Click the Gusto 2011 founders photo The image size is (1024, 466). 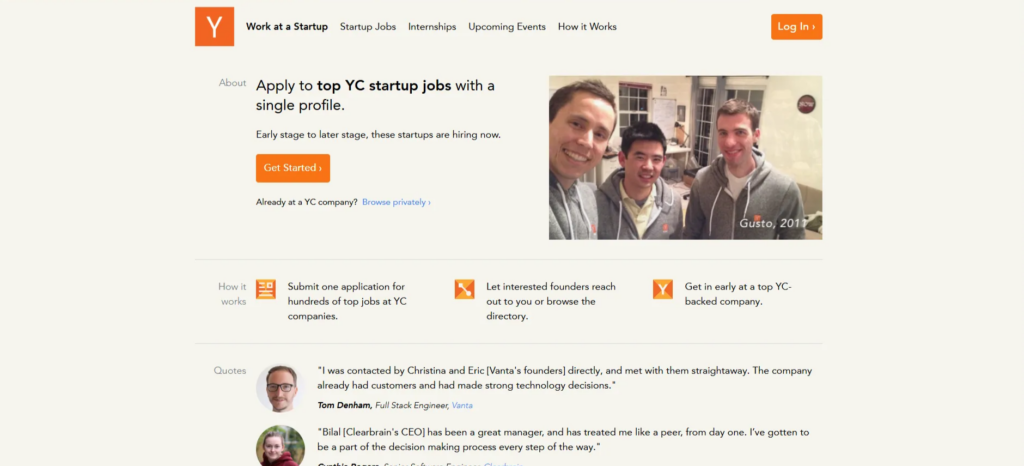pos(685,157)
